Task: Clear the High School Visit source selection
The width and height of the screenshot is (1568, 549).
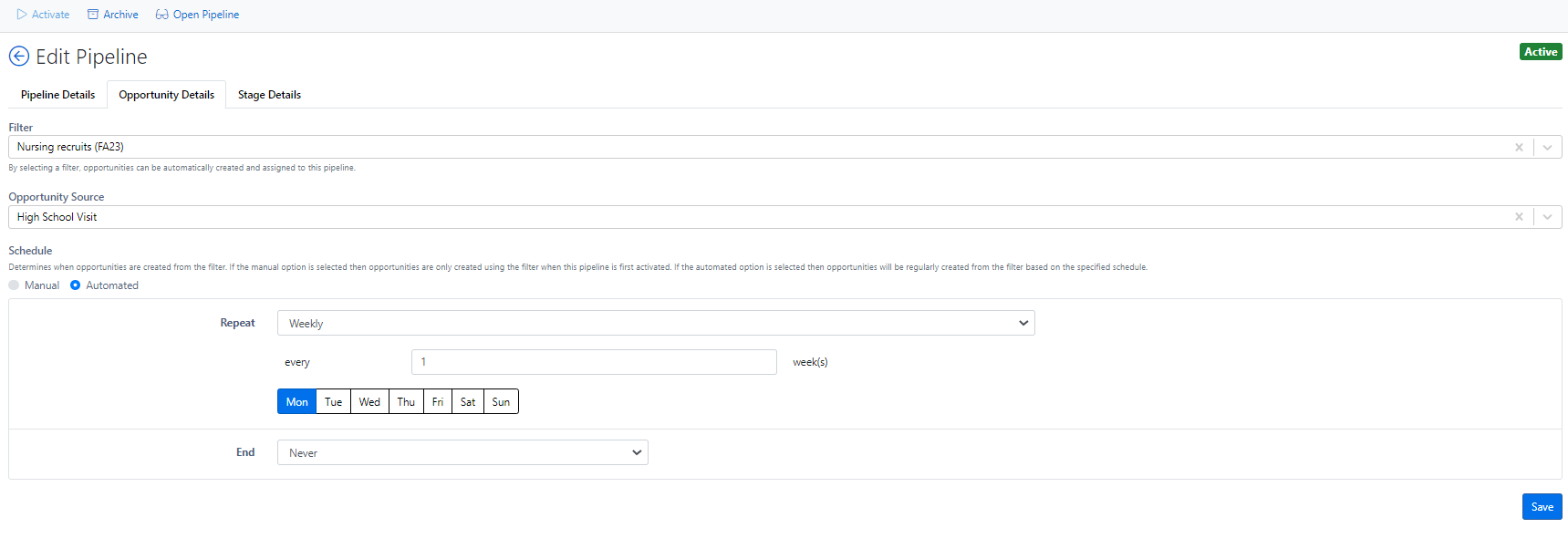Action: pos(1519,217)
